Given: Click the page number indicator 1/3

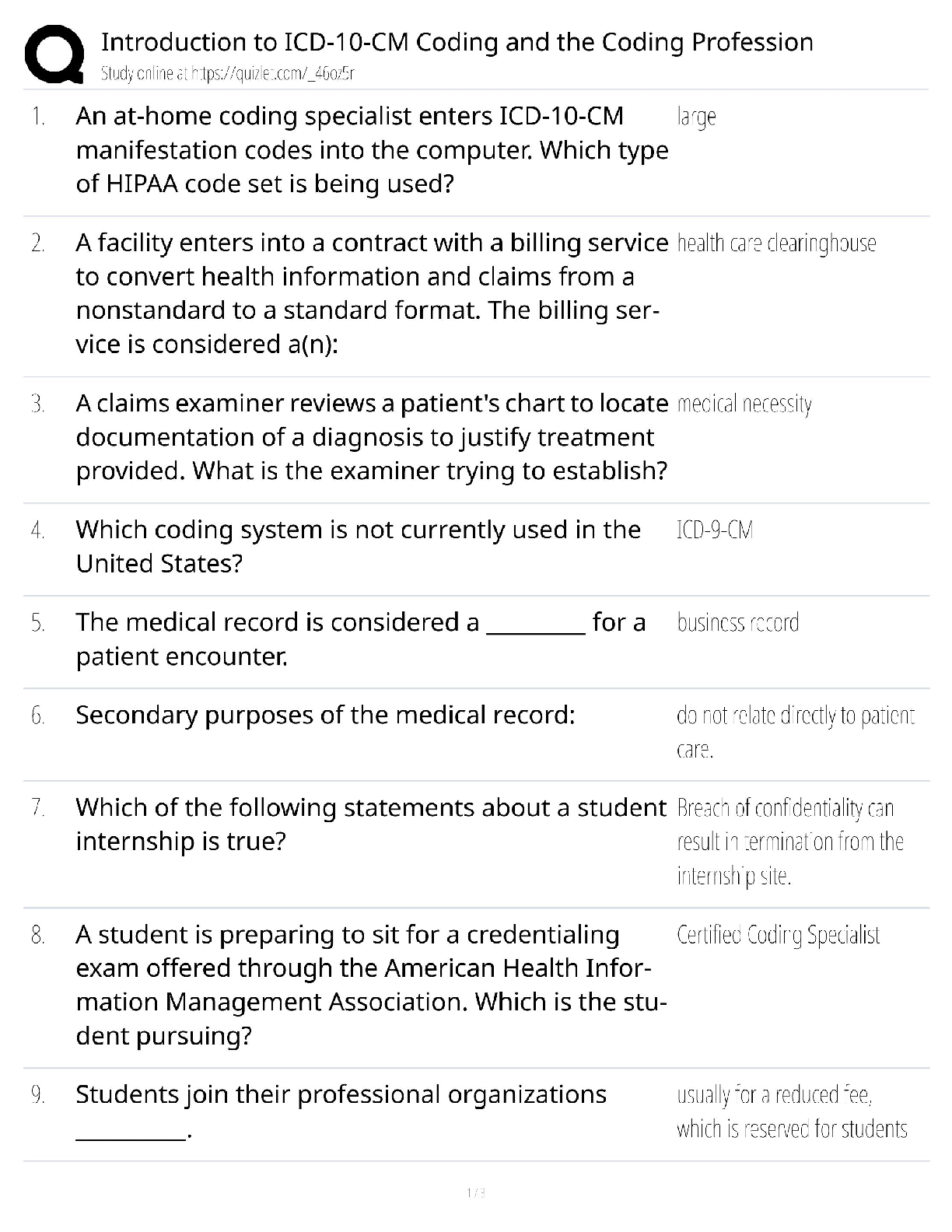Looking at the screenshot, I should pyautogui.click(x=475, y=1192).
